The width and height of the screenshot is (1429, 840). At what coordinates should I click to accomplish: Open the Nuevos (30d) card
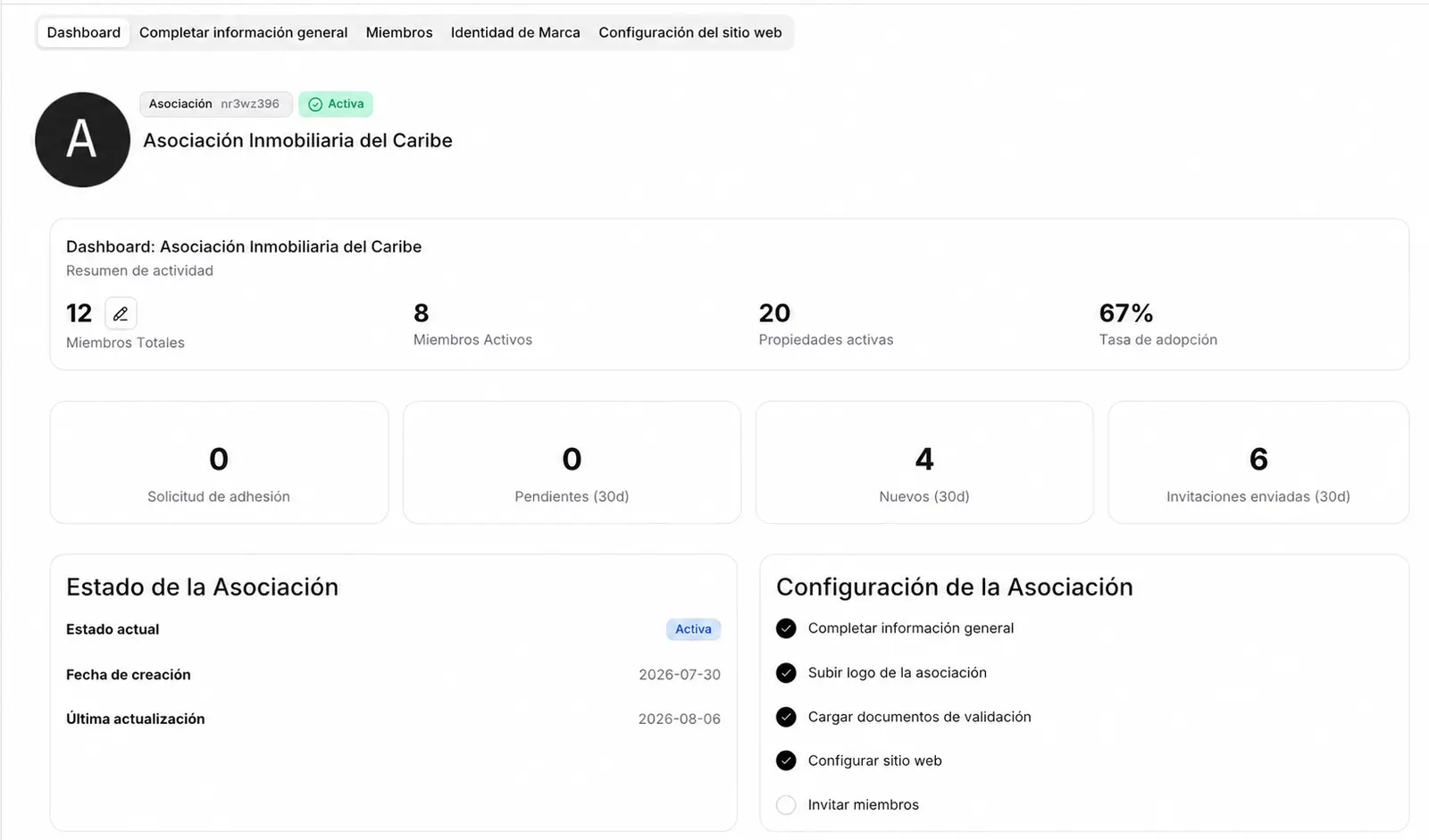(924, 462)
